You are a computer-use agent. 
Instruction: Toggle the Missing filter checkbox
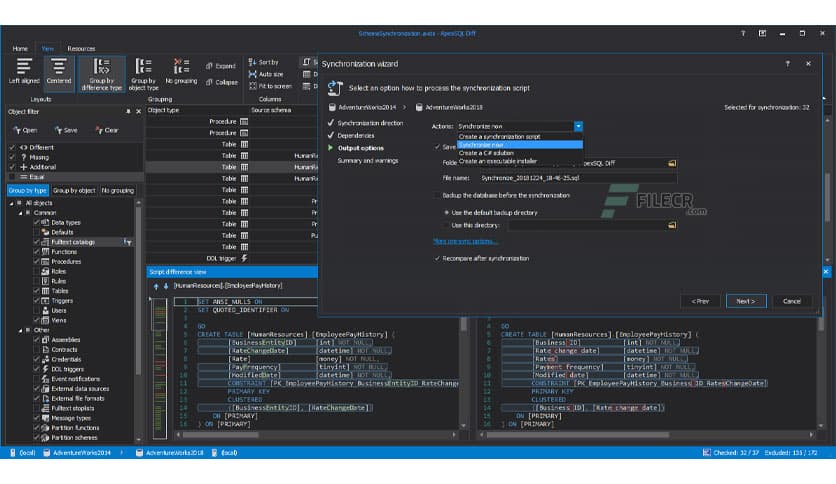pos(12,157)
